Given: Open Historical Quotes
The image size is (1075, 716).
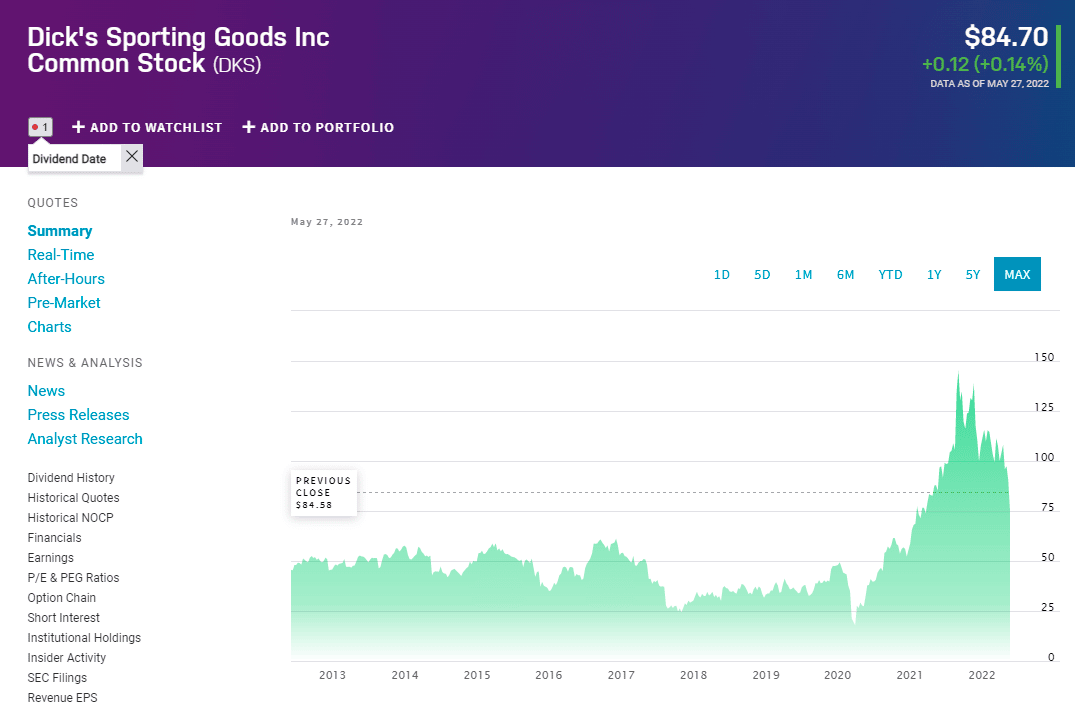Looking at the screenshot, I should click(x=73, y=497).
